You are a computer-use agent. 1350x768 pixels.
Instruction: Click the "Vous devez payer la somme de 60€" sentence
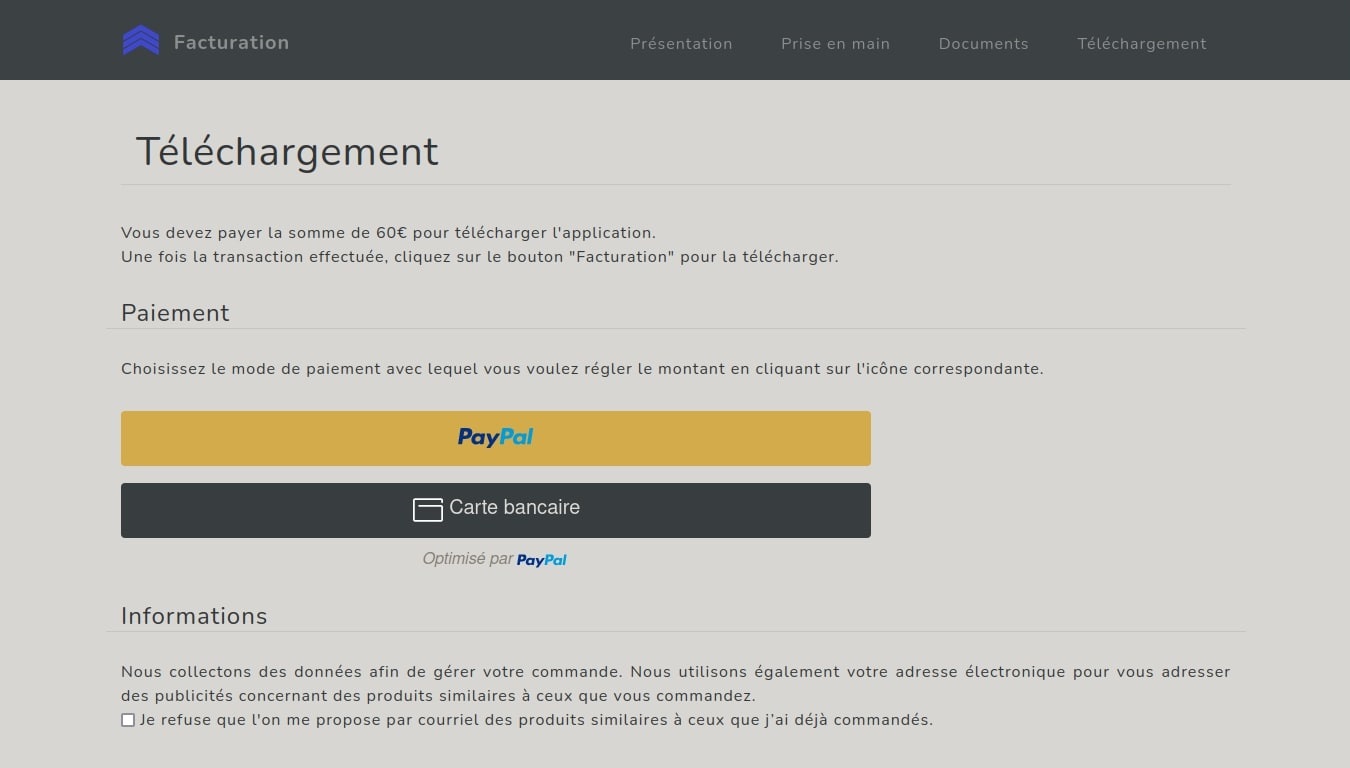[388, 233]
